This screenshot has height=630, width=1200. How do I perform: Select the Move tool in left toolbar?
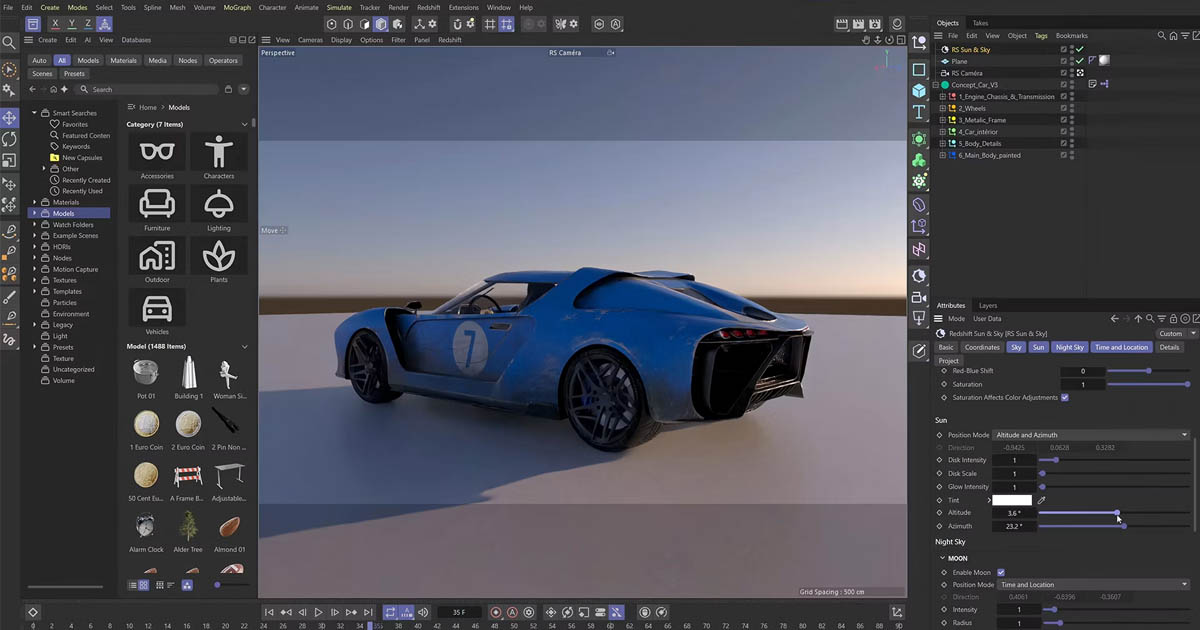(9, 118)
